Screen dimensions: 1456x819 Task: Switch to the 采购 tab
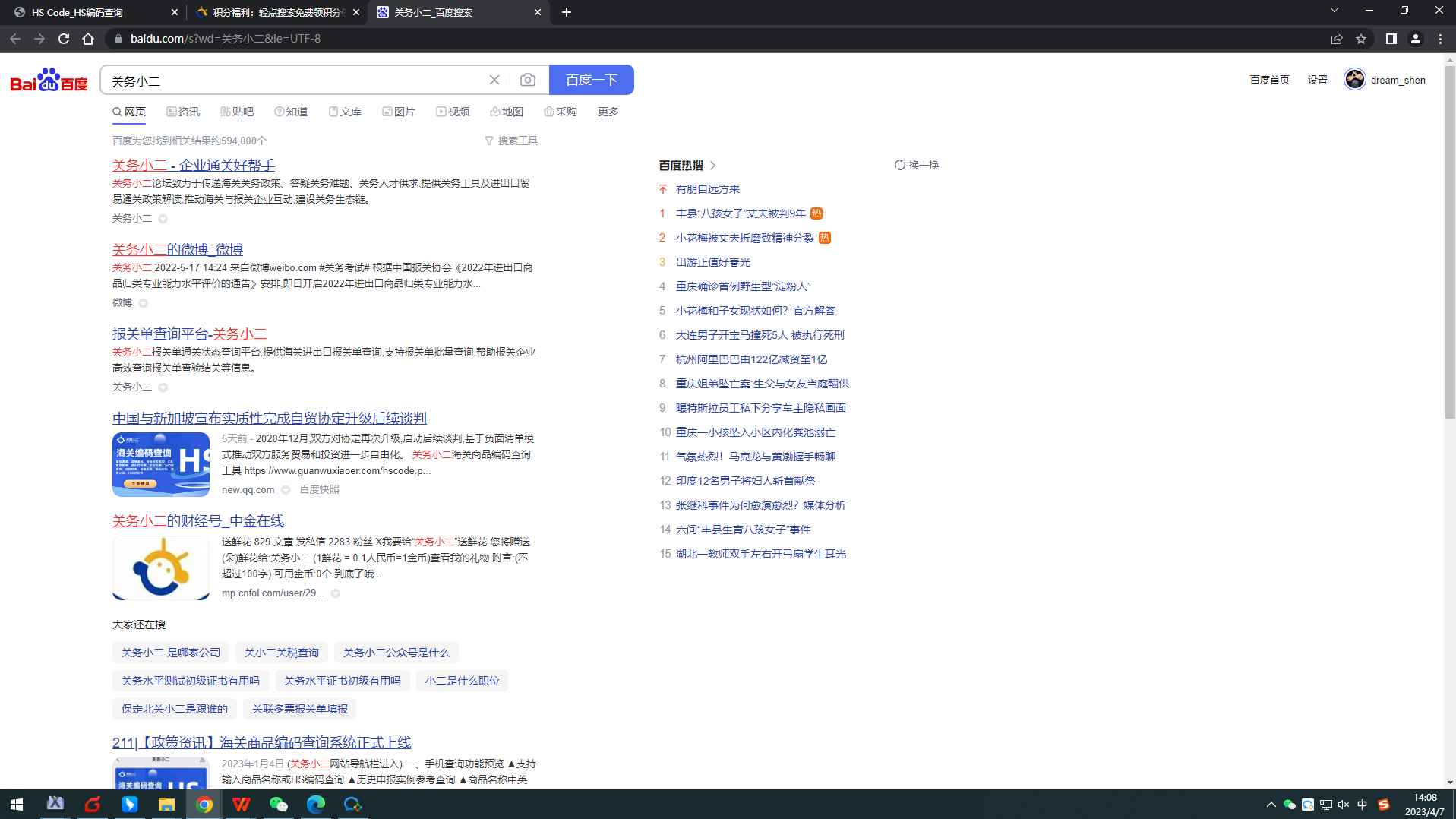pyautogui.click(x=561, y=112)
